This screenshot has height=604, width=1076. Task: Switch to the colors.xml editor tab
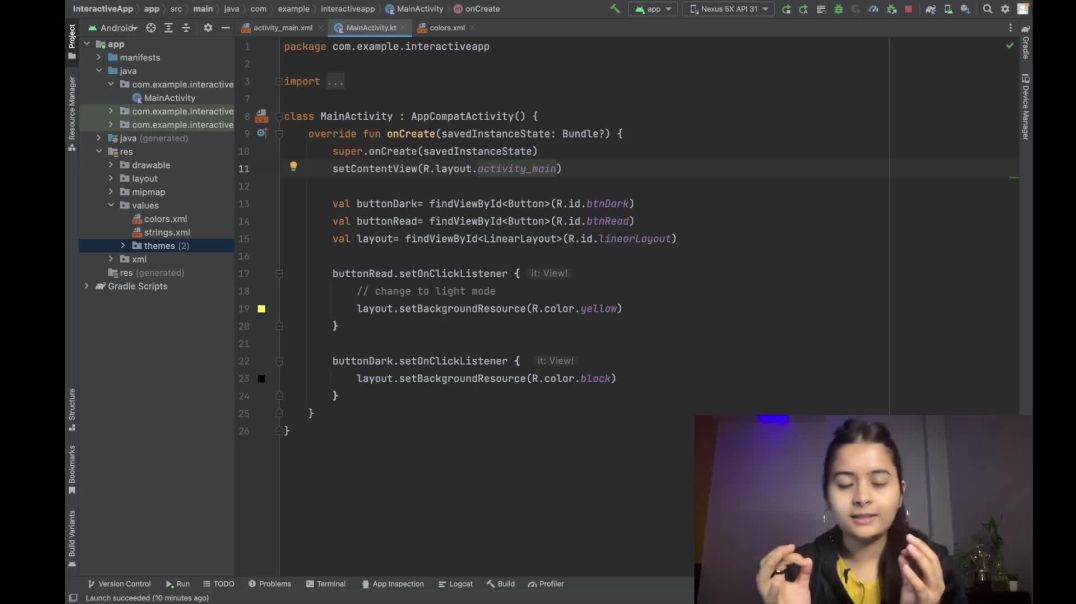[446, 28]
